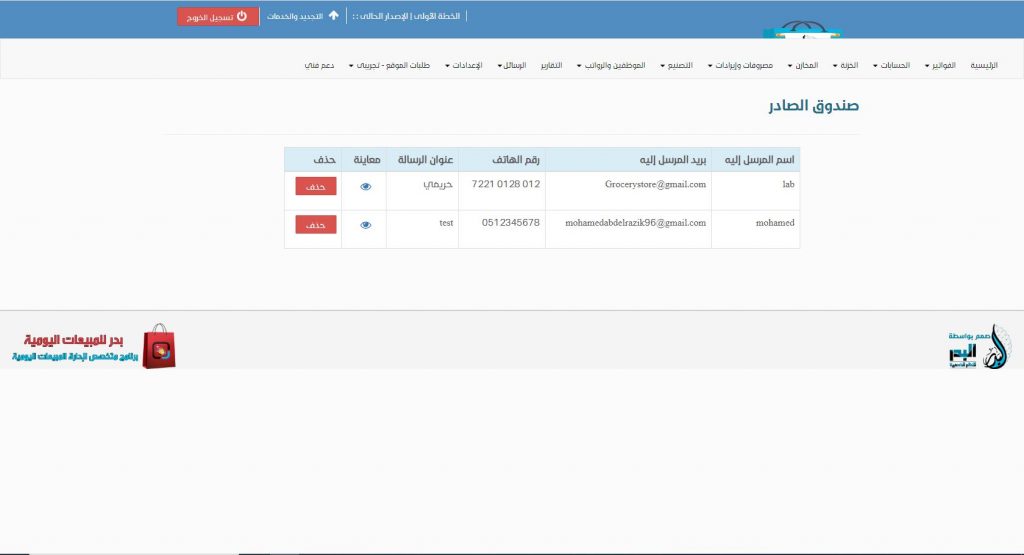Go to الرئيسية home page
This screenshot has height=555, width=1024.
984,65
